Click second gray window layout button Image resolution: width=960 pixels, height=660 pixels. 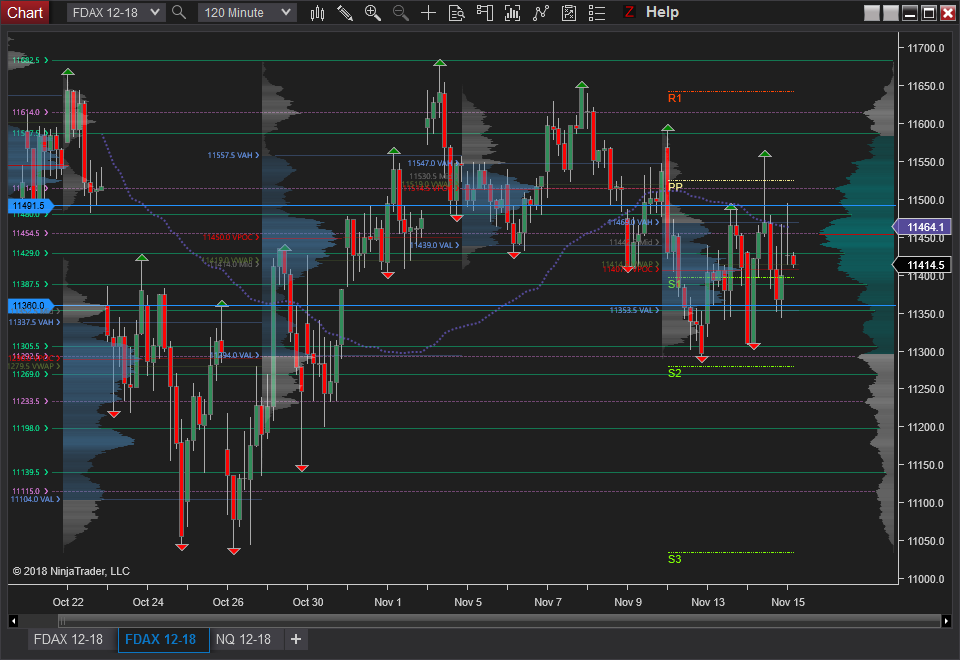pyautogui.click(x=891, y=13)
